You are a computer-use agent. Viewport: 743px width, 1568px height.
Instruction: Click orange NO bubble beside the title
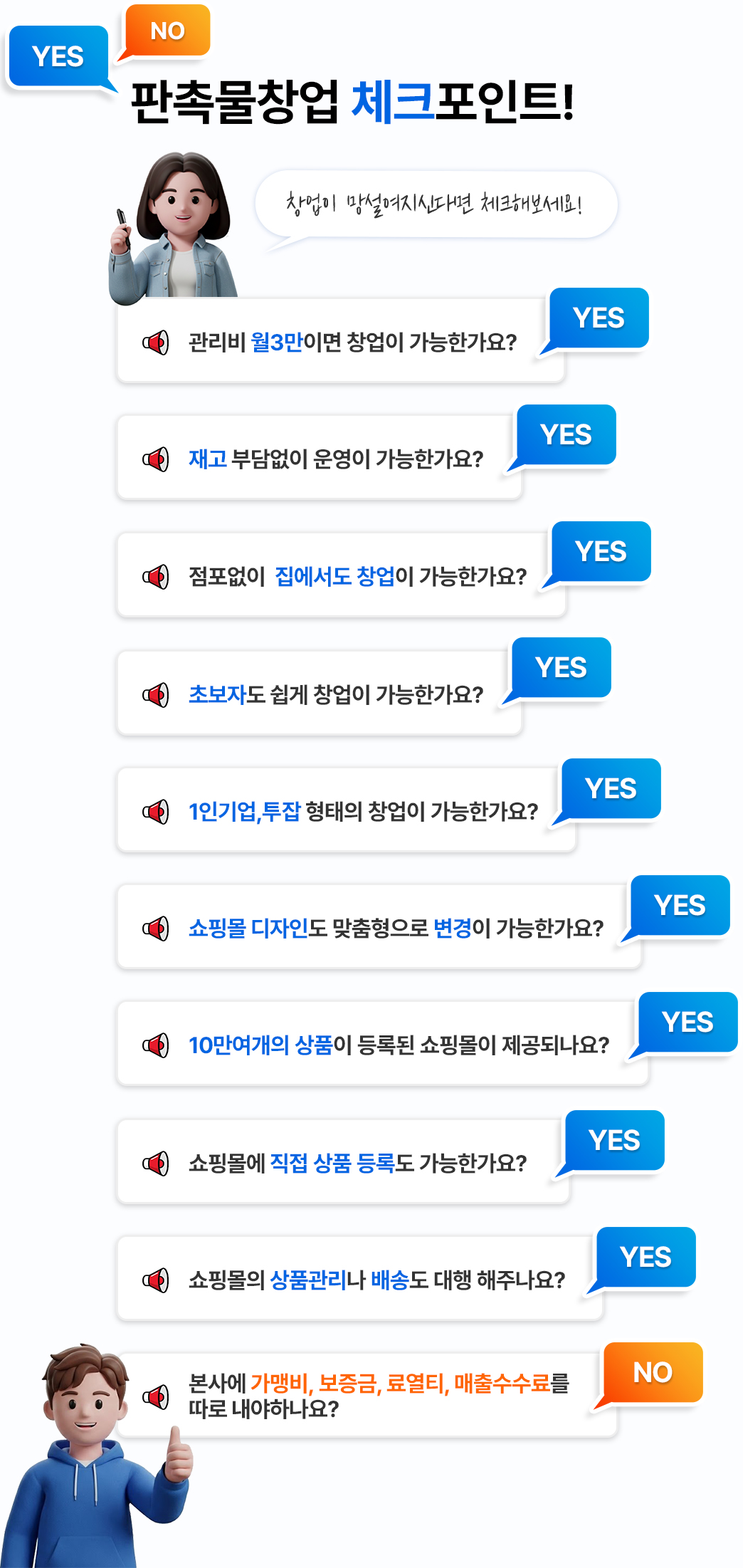(168, 31)
